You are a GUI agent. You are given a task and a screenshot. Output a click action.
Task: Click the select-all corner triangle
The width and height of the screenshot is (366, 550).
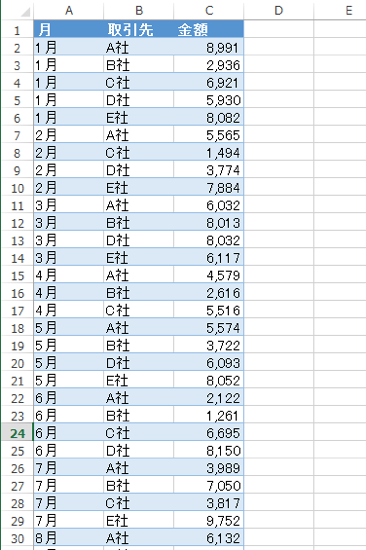tap(25, 12)
